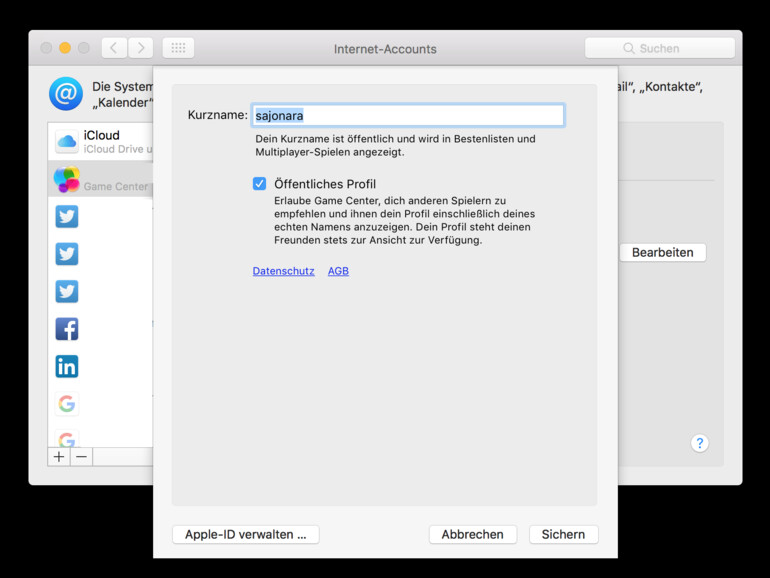Click the search magnifier icon

tap(629, 48)
